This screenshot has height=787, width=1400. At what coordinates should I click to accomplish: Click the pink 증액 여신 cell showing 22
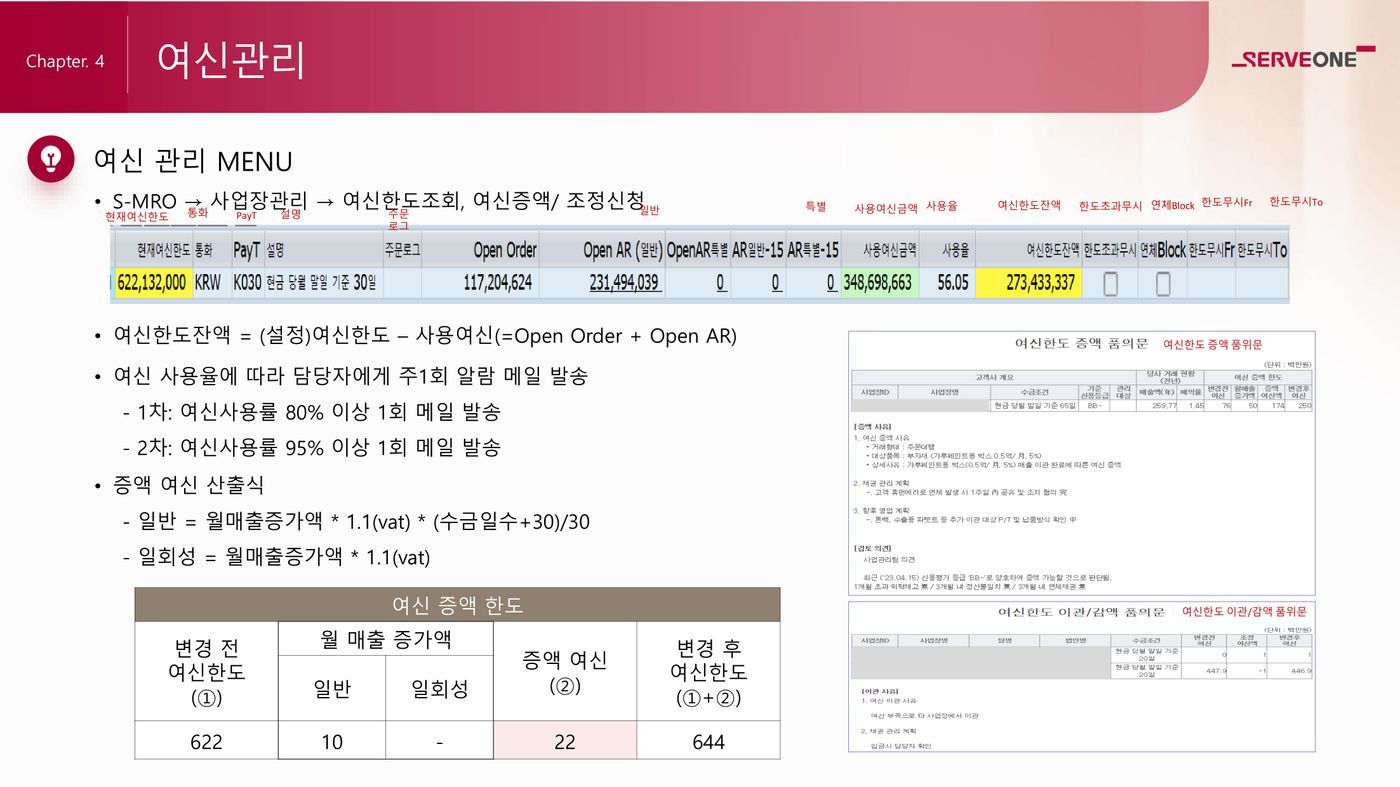[x=564, y=741]
